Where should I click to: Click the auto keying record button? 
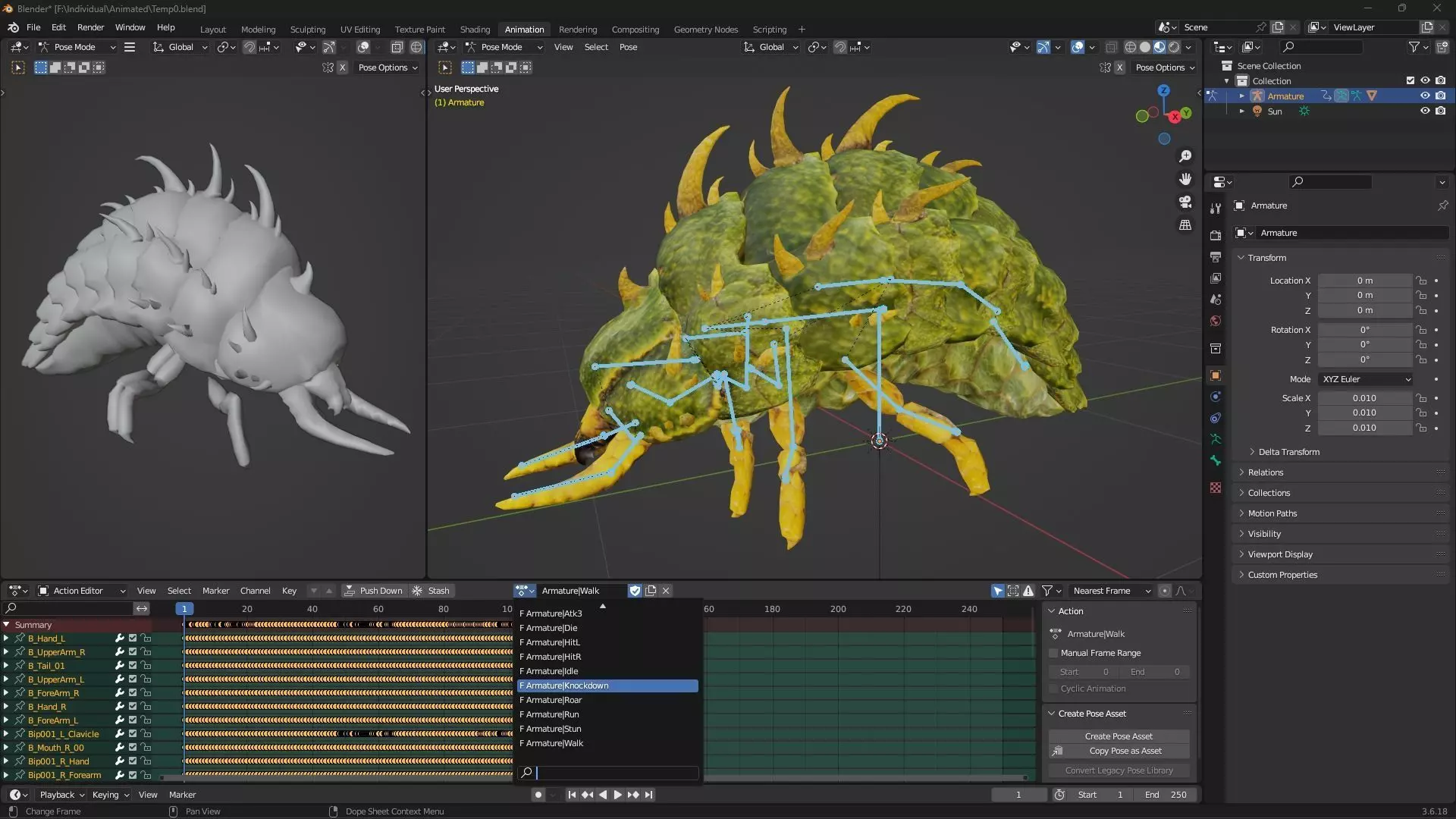(538, 795)
